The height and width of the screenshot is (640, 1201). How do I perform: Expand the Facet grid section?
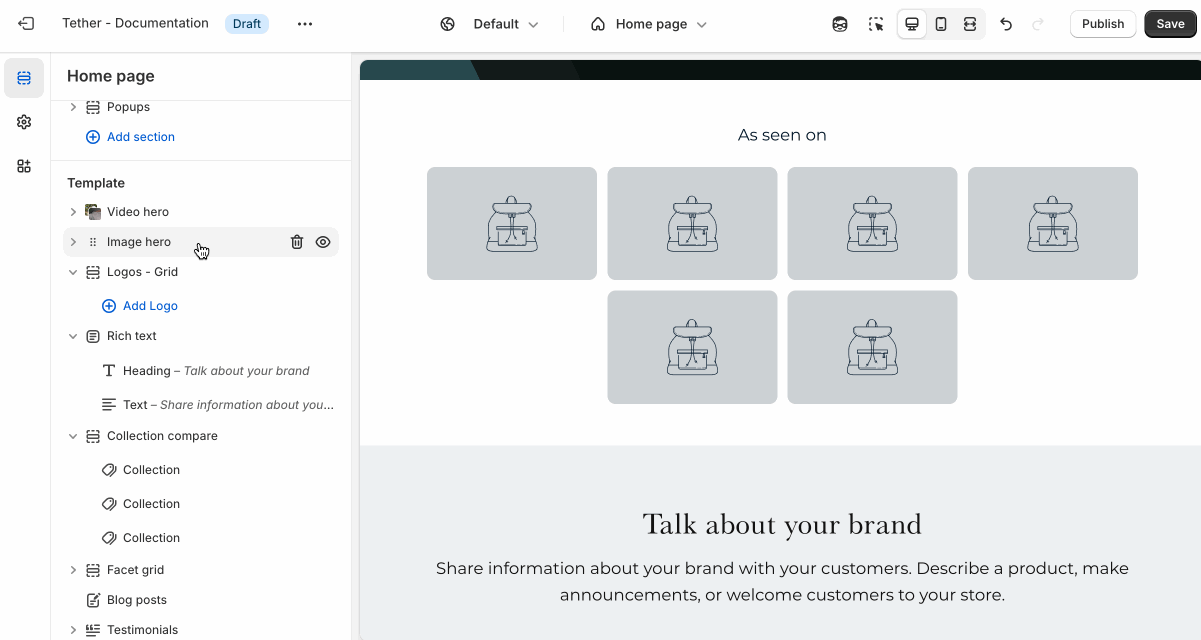point(73,570)
